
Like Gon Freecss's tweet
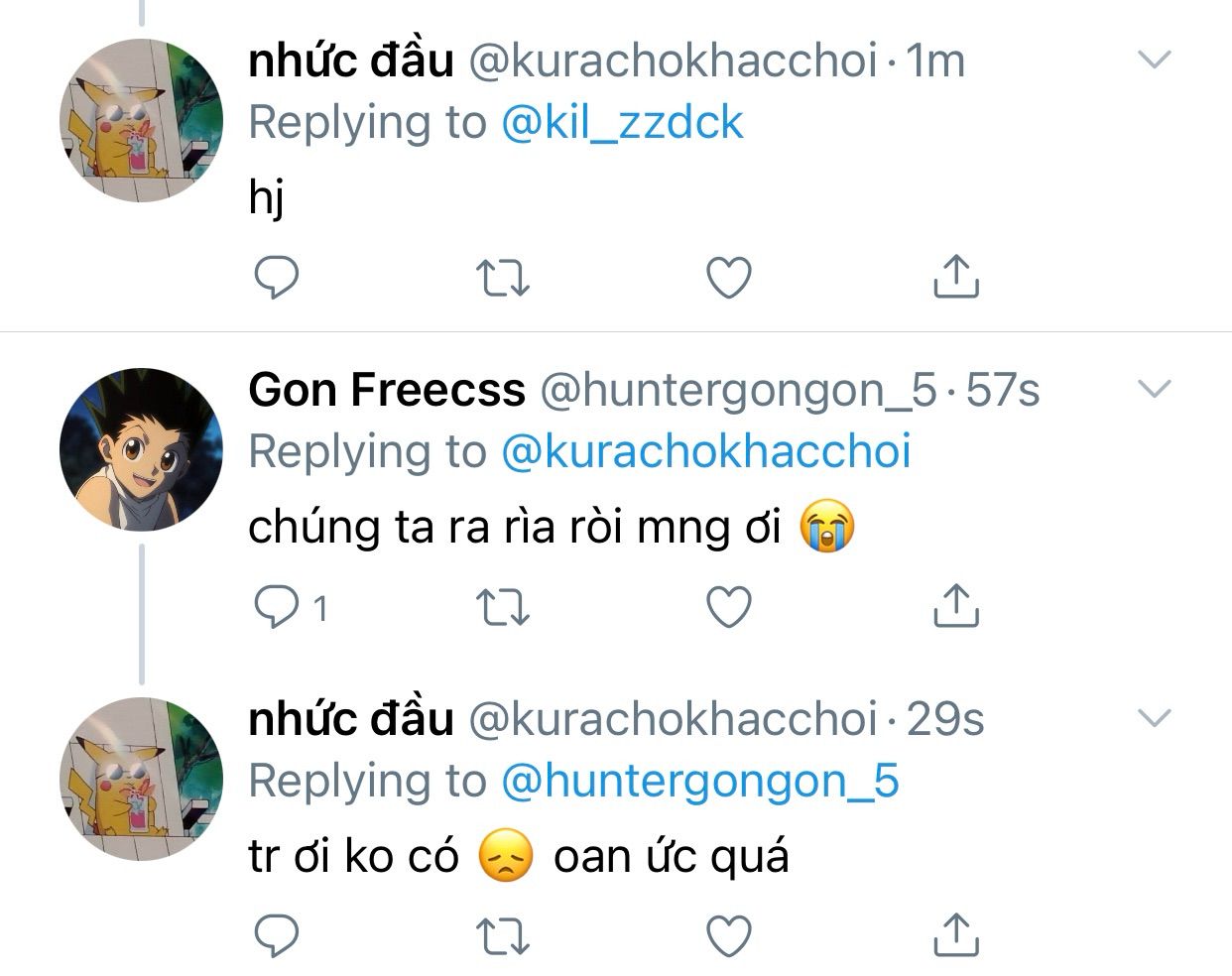[729, 607]
